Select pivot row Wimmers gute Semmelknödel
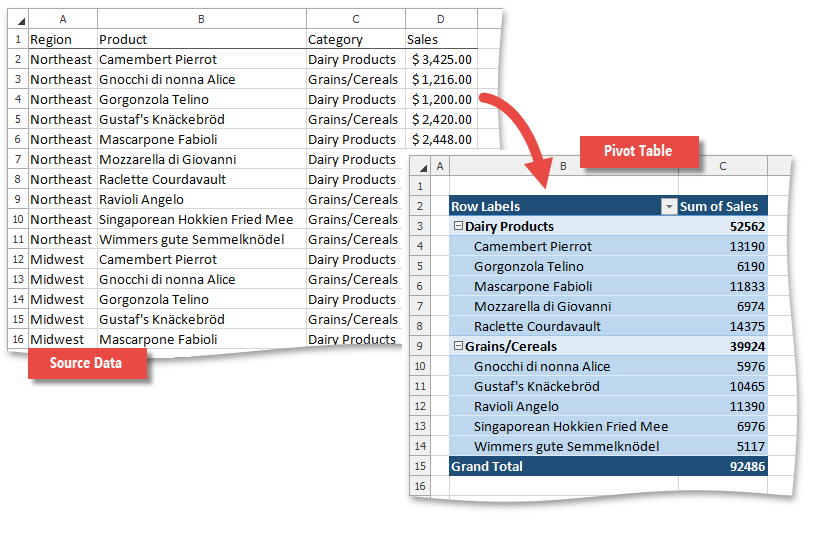The image size is (828, 534). (x=564, y=446)
